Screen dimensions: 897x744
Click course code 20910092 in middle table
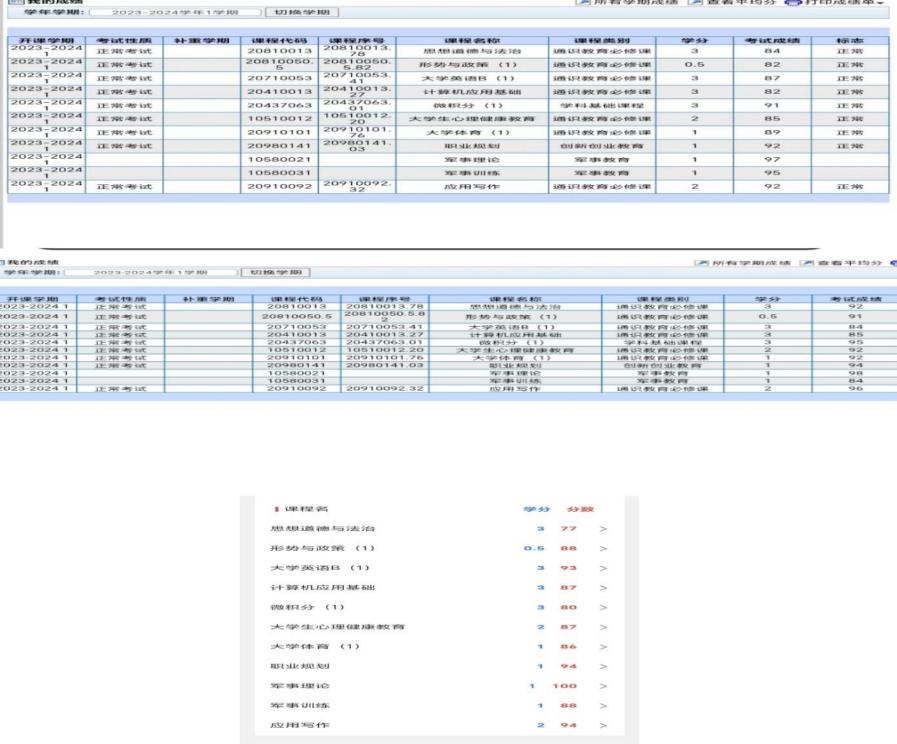point(296,389)
